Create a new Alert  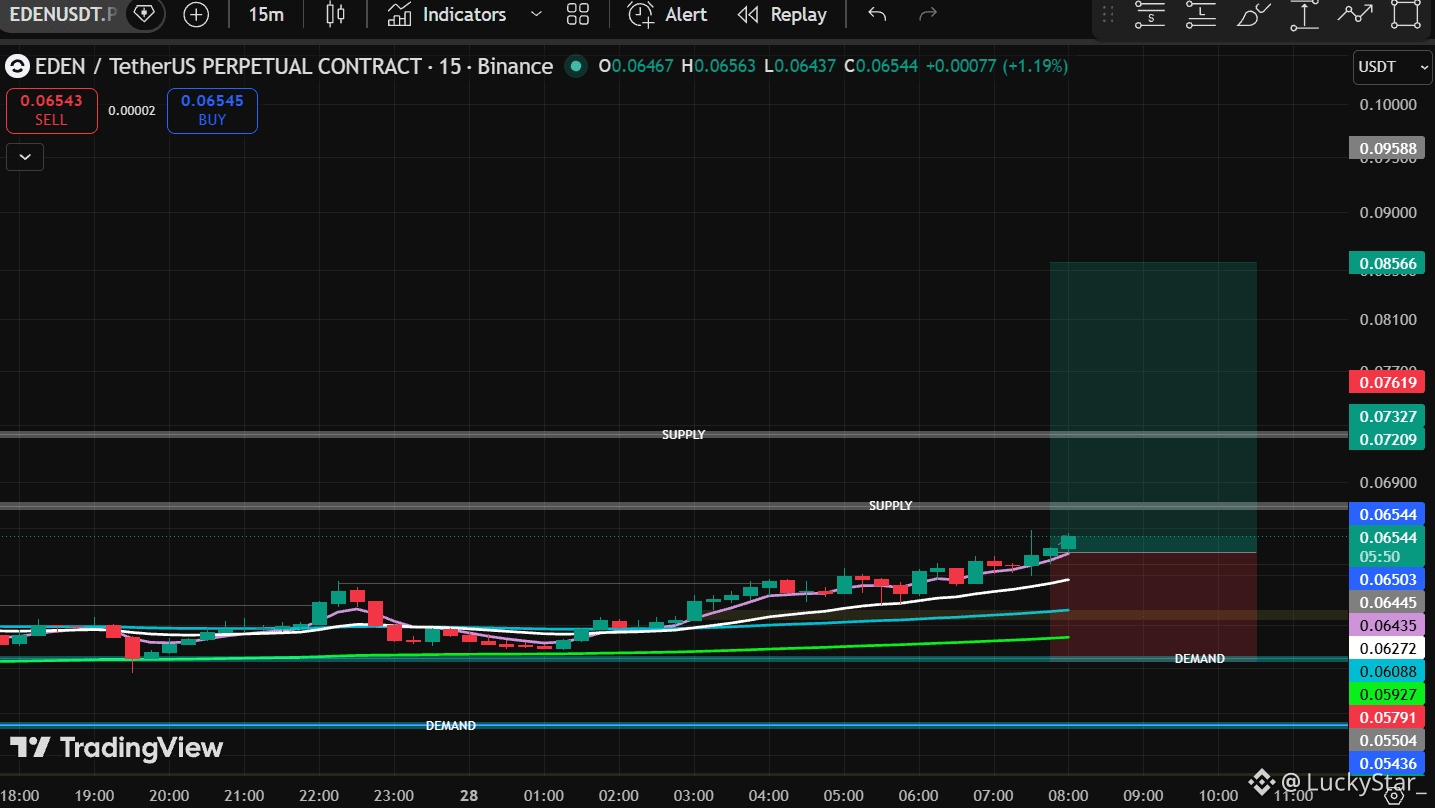(667, 14)
